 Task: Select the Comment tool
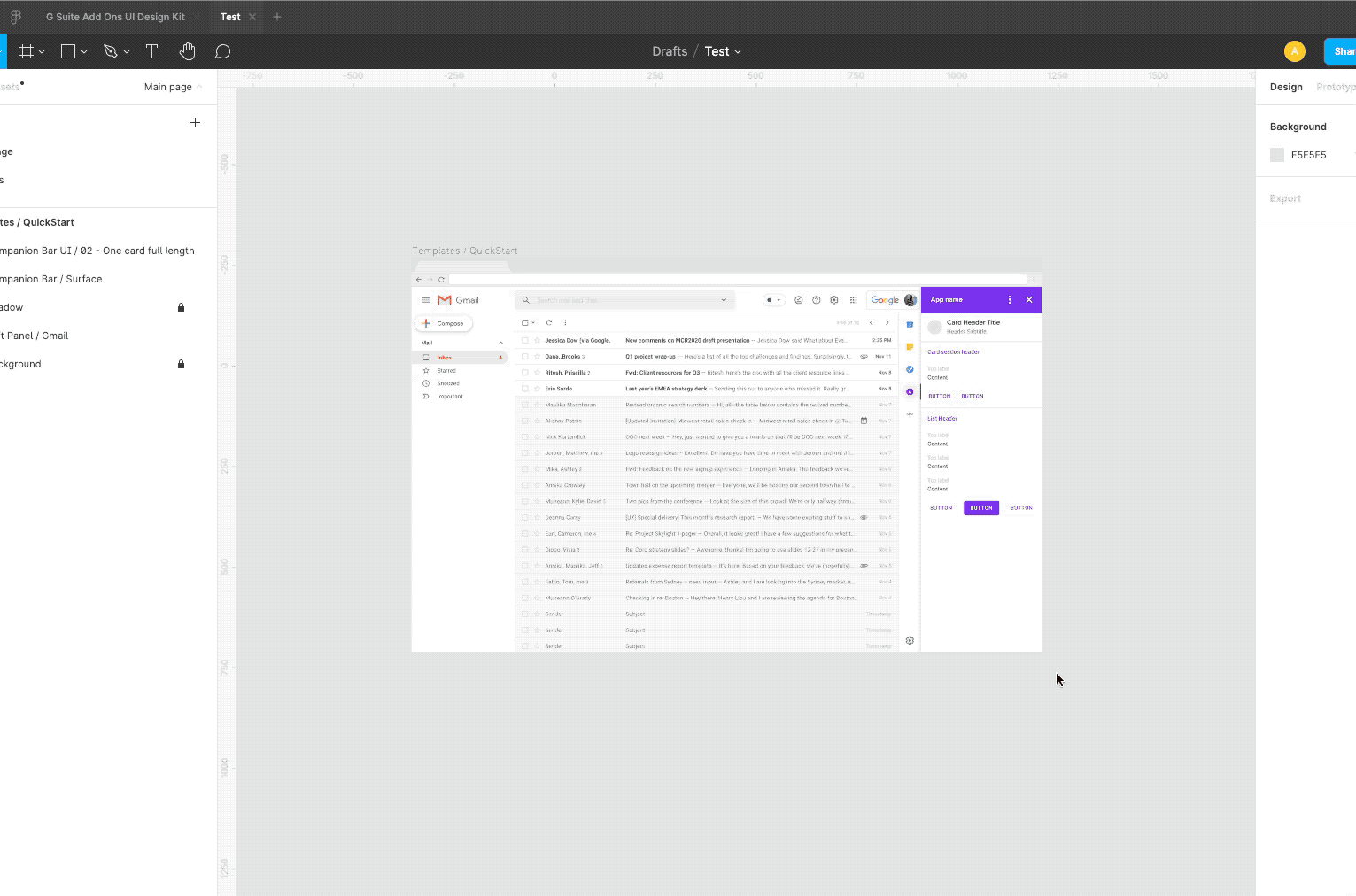coord(222,51)
